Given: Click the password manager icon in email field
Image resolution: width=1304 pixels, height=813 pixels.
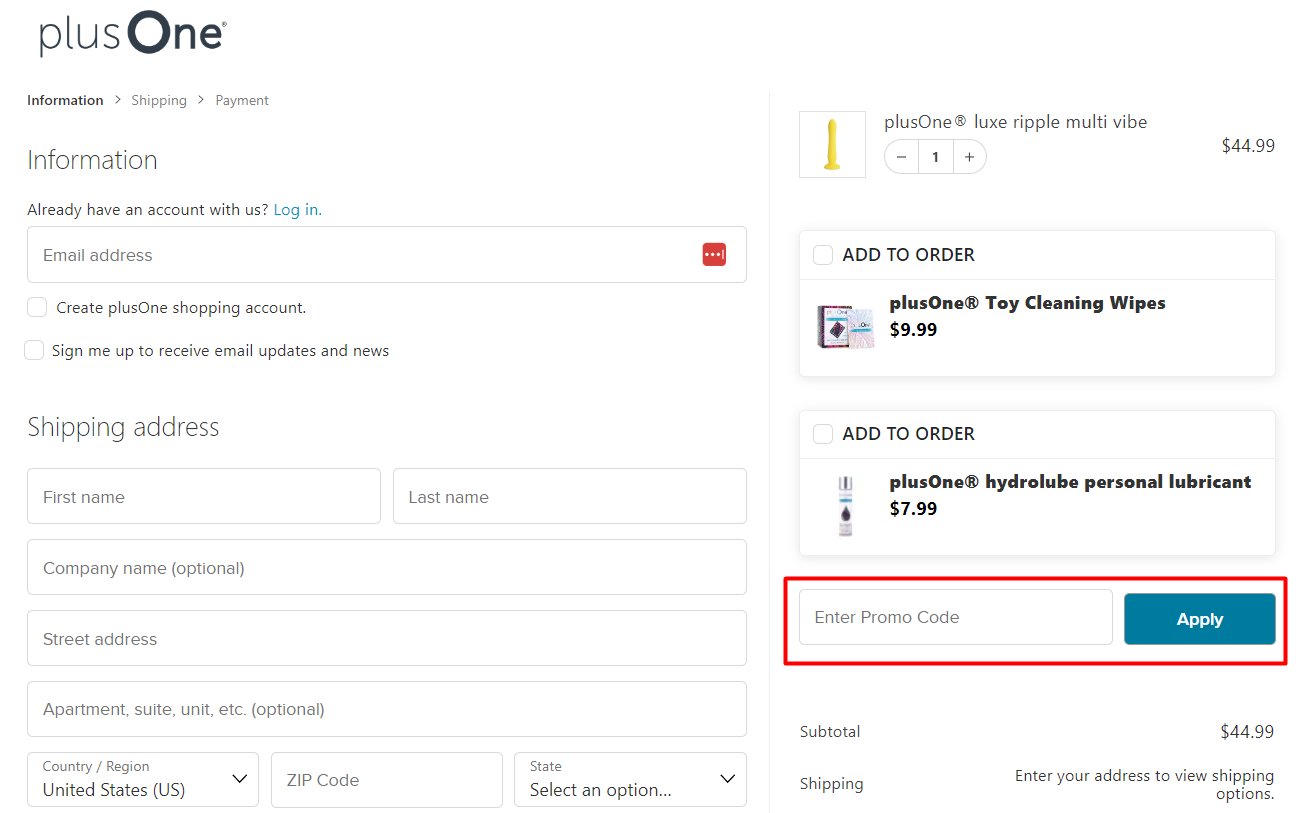Looking at the screenshot, I should [x=714, y=255].
